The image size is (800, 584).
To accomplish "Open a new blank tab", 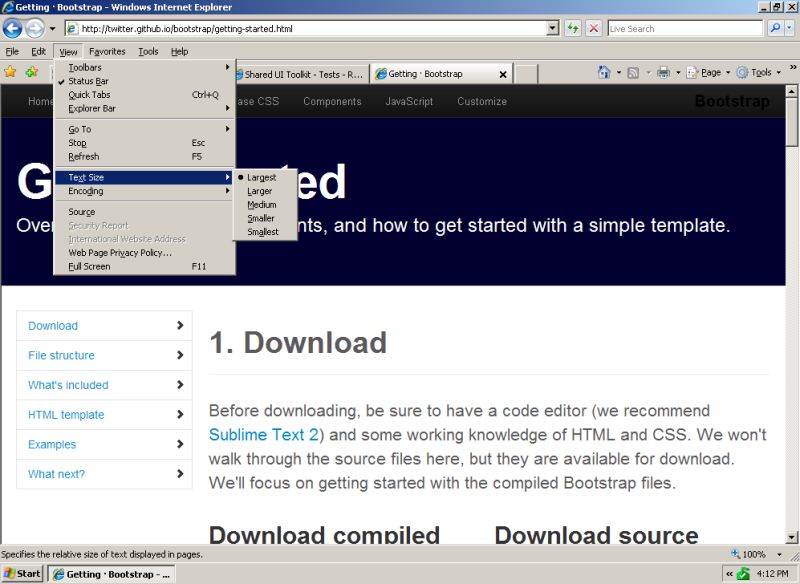I will 526,74.
